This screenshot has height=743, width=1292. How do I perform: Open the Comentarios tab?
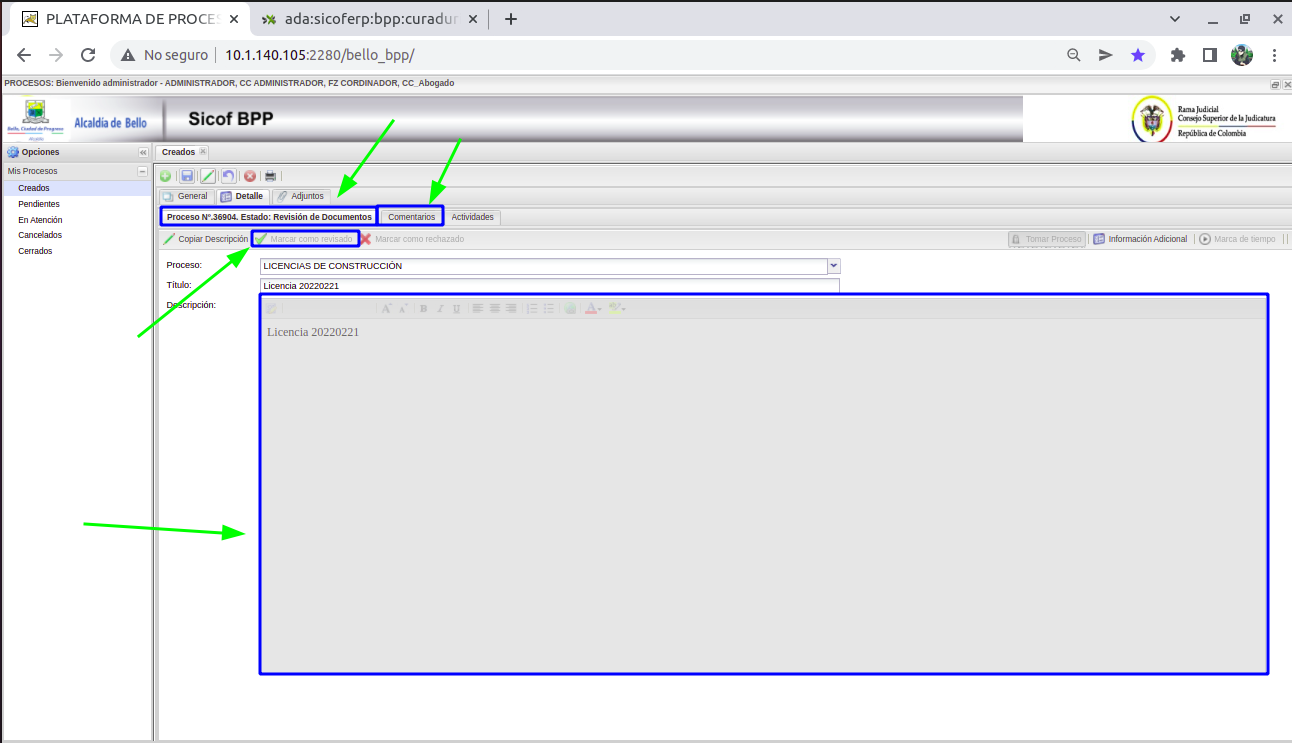[x=411, y=217]
